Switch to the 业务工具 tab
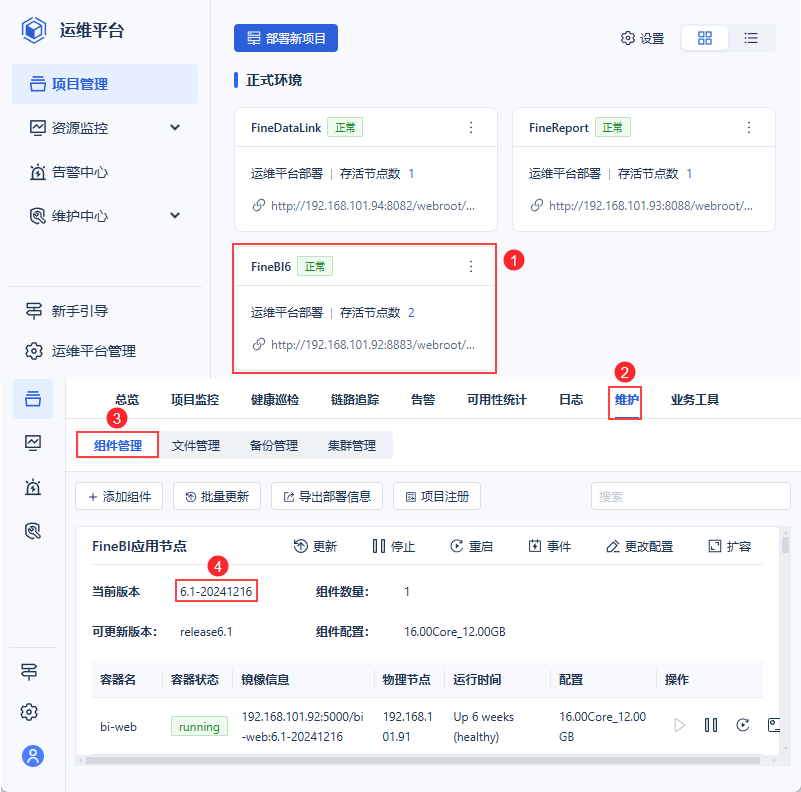This screenshot has width=801, height=792. pyautogui.click(x=695, y=400)
